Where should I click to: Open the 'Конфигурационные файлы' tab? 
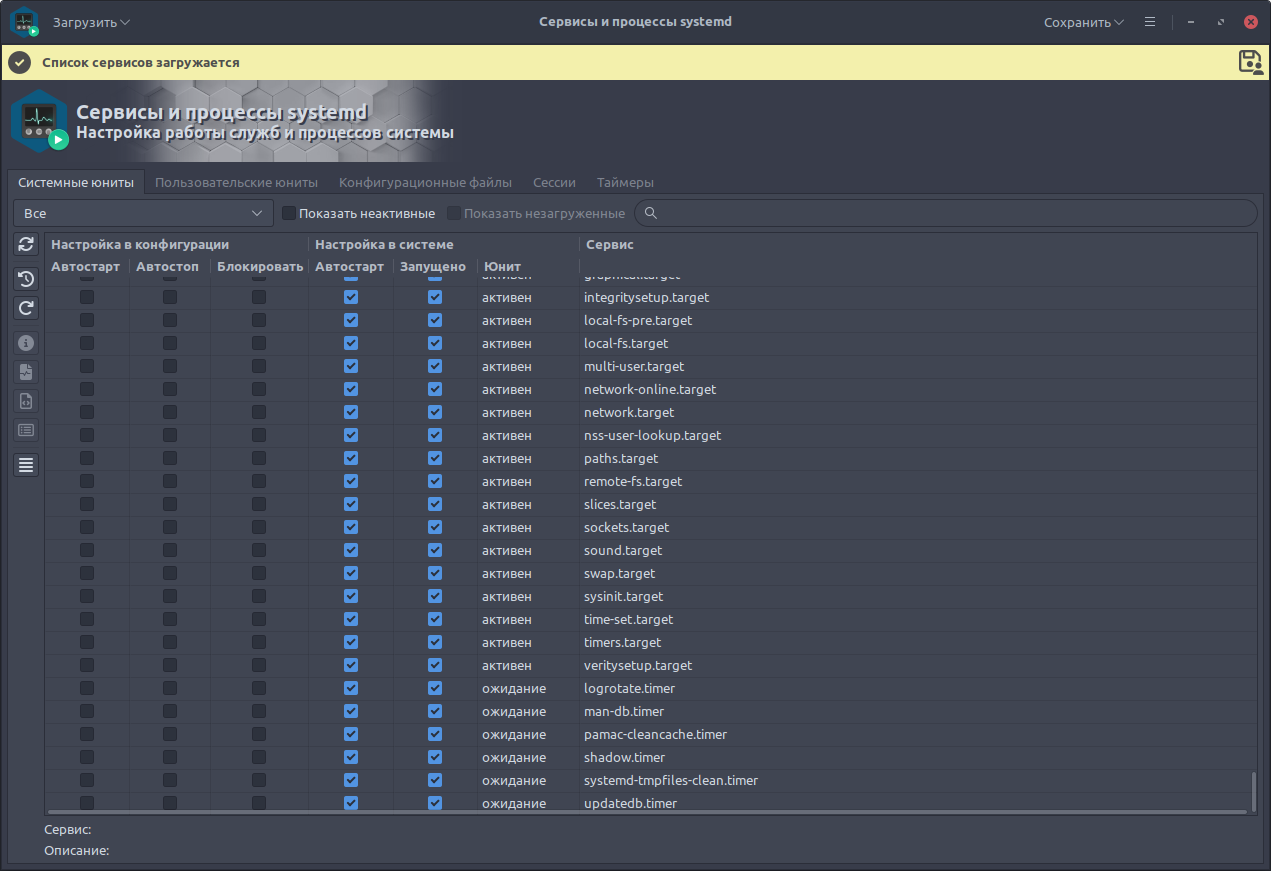425,182
